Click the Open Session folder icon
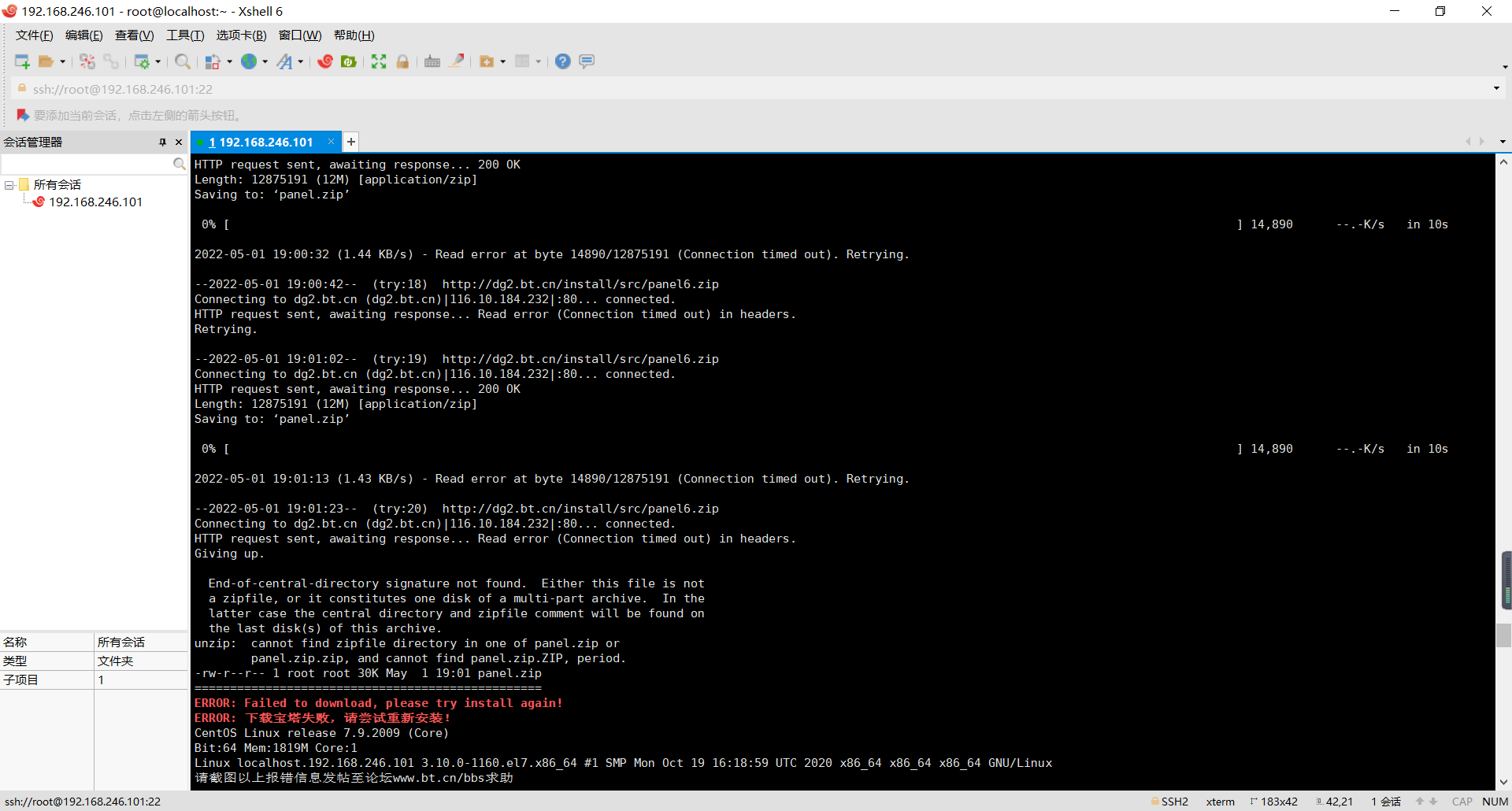1512x811 pixels. 46,61
